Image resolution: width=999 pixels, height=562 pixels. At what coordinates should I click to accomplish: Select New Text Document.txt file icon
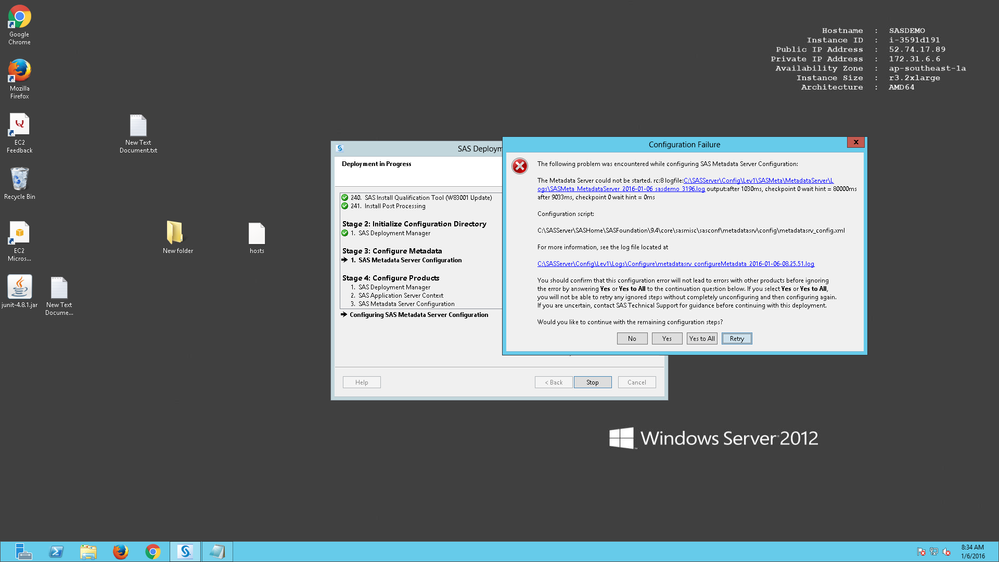tap(138, 134)
